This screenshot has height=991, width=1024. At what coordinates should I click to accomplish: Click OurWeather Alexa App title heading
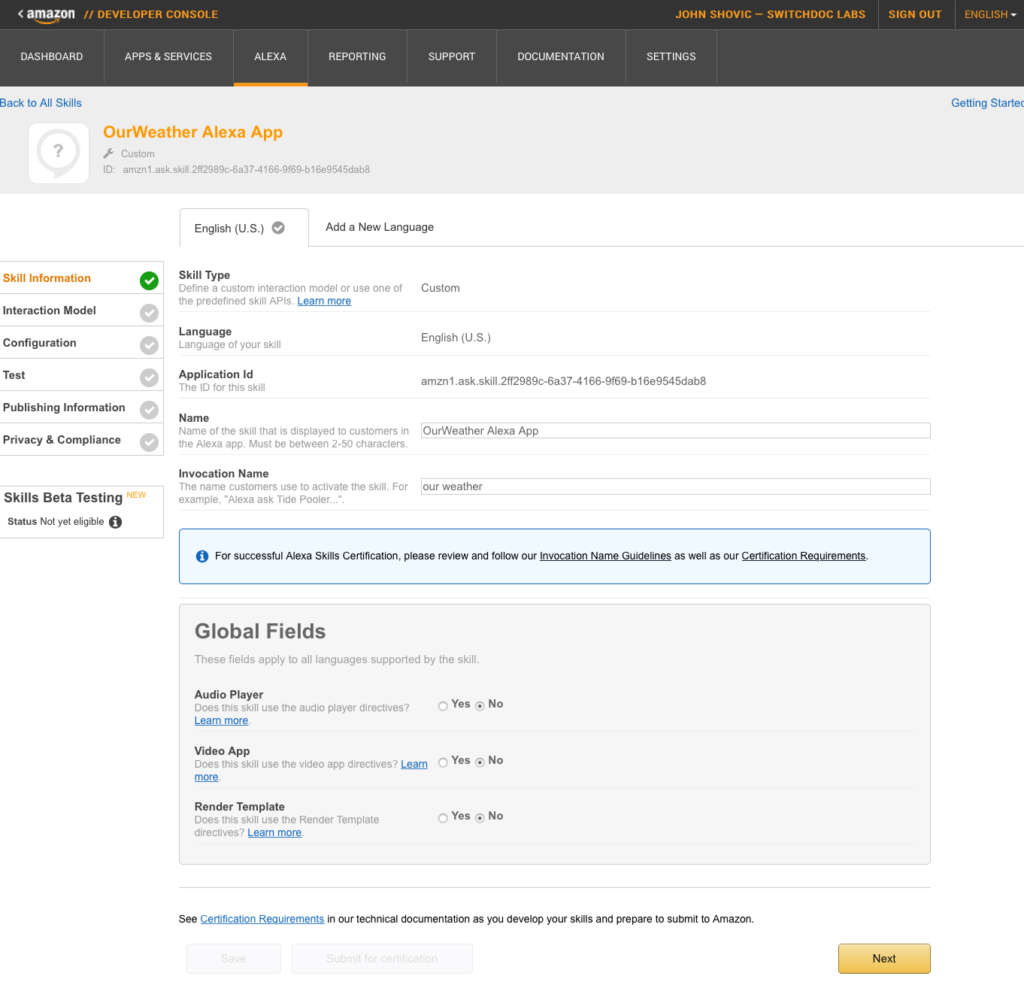(x=193, y=133)
